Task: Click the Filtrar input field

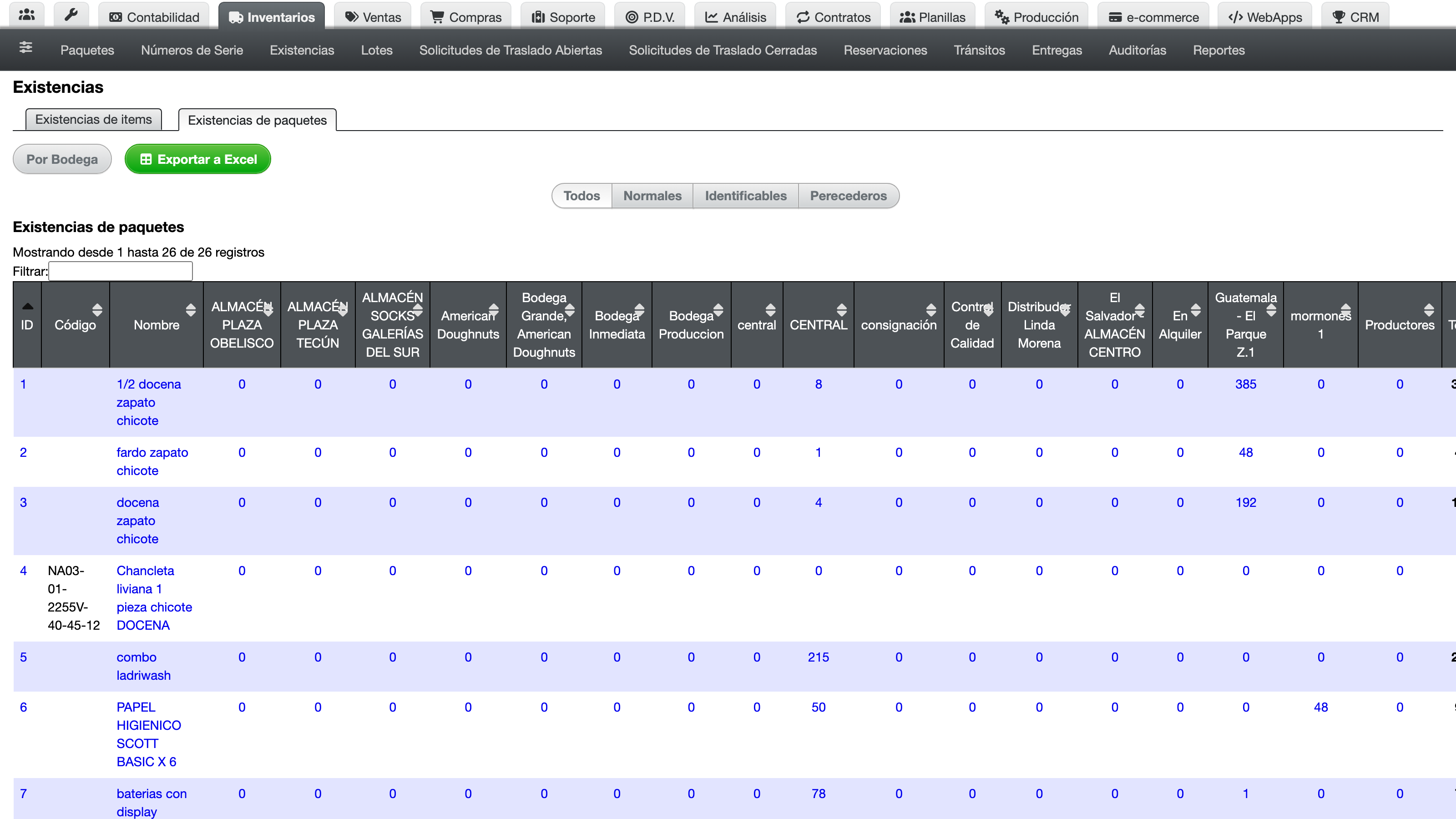Action: click(121, 271)
